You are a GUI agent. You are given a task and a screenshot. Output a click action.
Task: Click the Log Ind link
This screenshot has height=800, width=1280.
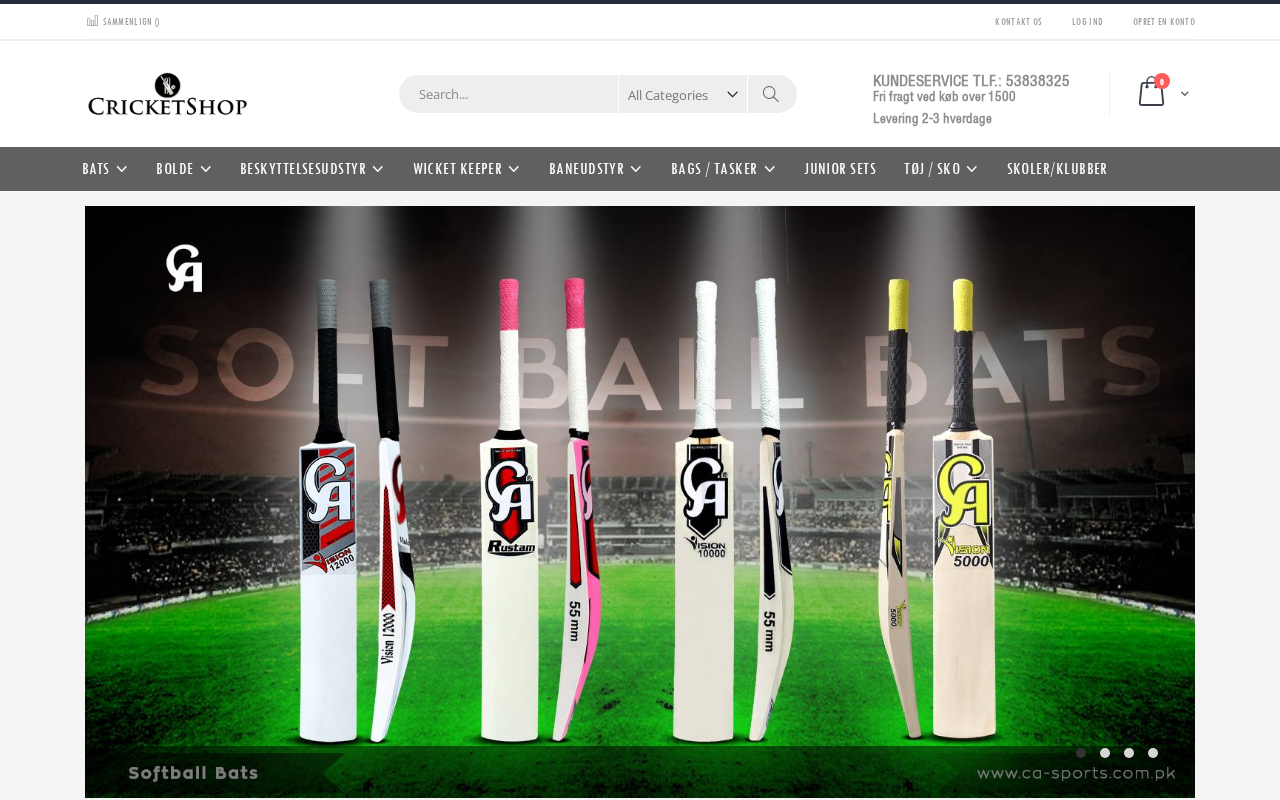[x=1087, y=22]
